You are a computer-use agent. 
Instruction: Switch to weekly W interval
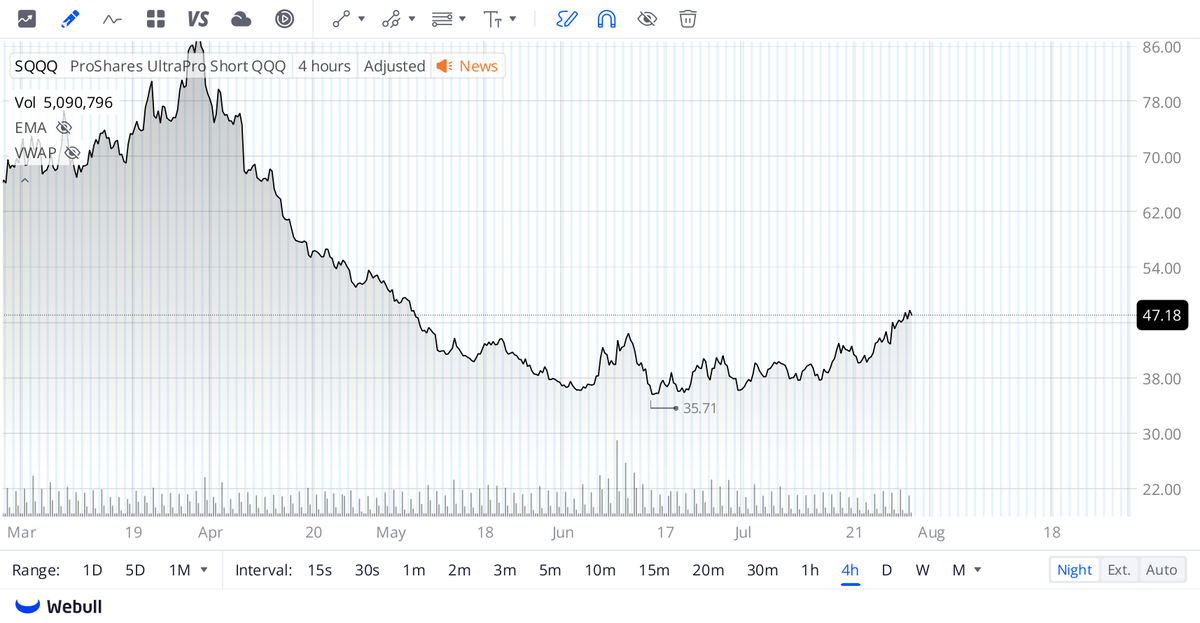click(x=922, y=570)
